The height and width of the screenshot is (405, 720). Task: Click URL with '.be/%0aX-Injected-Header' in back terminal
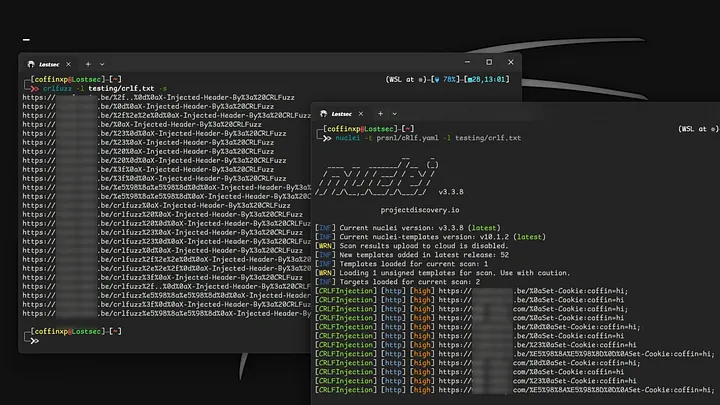(x=142, y=124)
